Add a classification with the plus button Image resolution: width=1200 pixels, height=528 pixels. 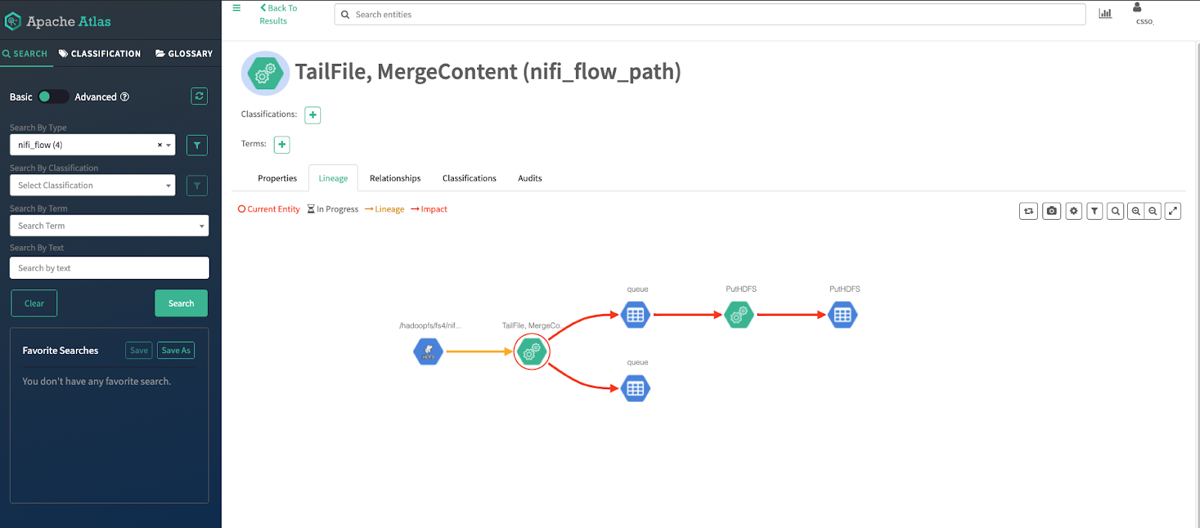(x=313, y=115)
